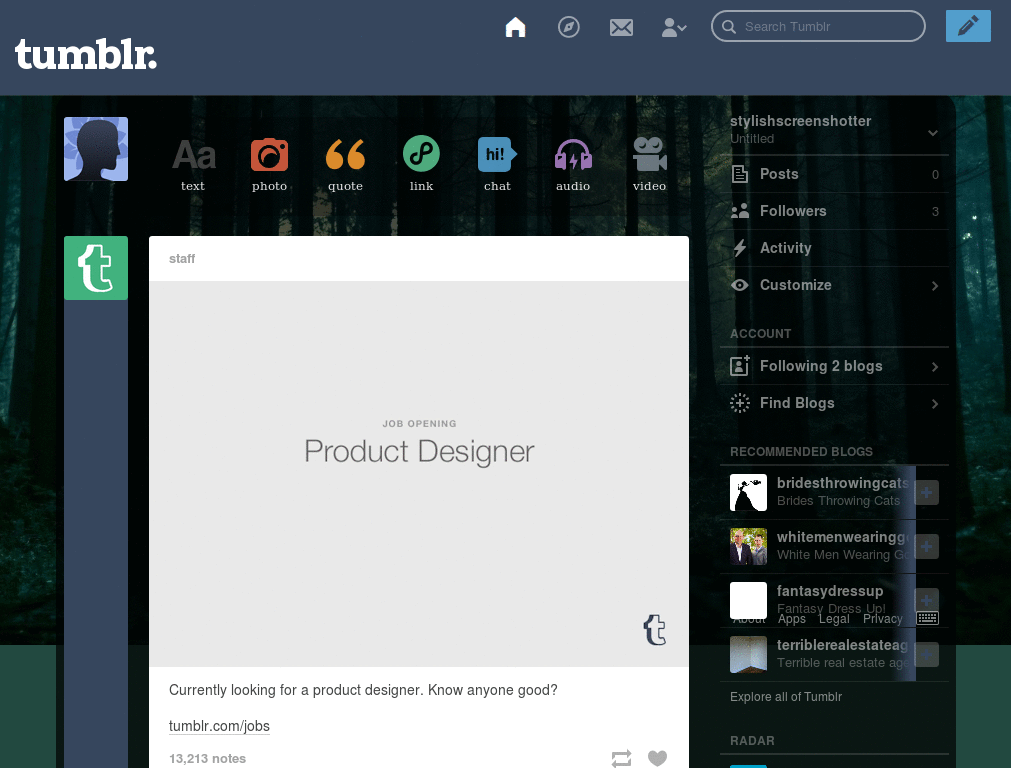Click the blue compose pencil button

coord(968,26)
